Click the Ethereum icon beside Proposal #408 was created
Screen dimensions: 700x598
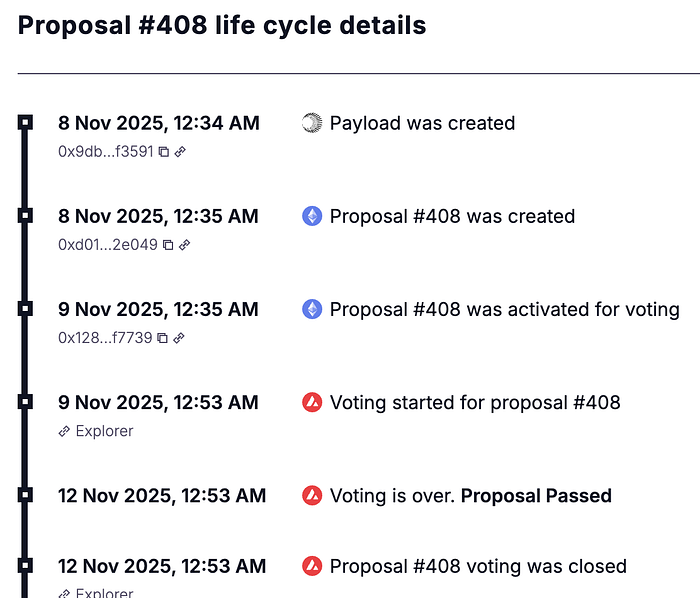click(x=312, y=216)
